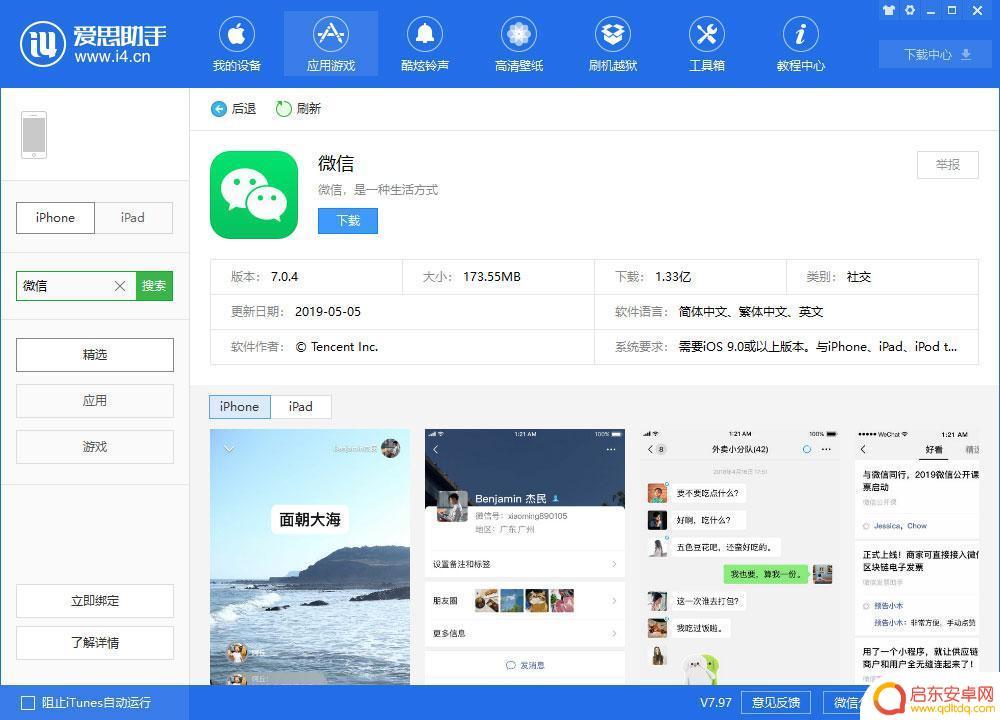
Task: Toggle 阻止iTunes自动运行 checkbox
Action: [28, 703]
